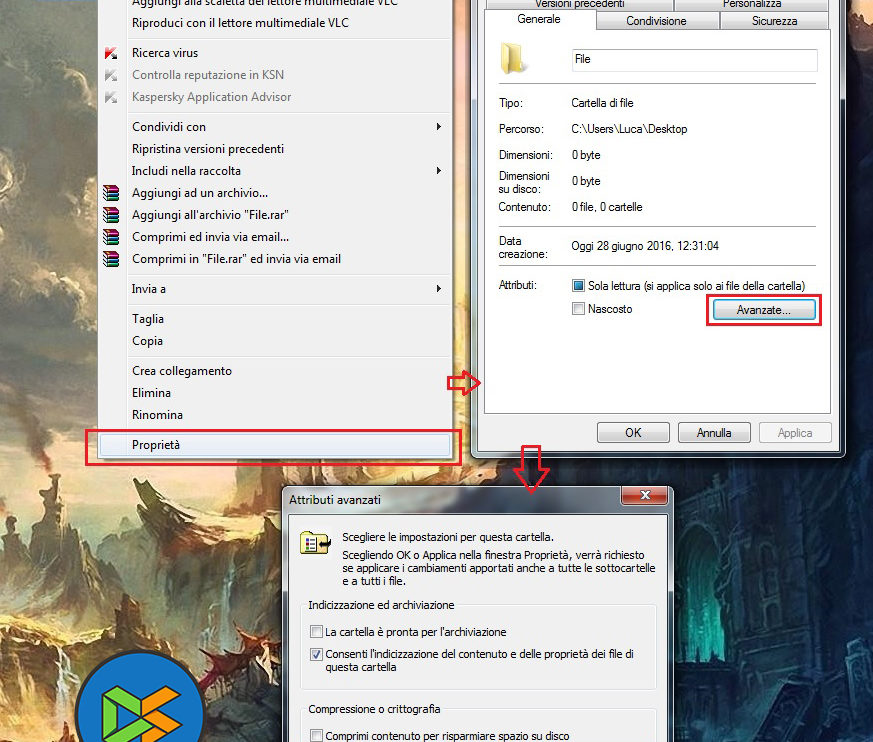Expand the 'Condividi con' submenu arrow
This screenshot has width=873, height=742.
point(439,127)
